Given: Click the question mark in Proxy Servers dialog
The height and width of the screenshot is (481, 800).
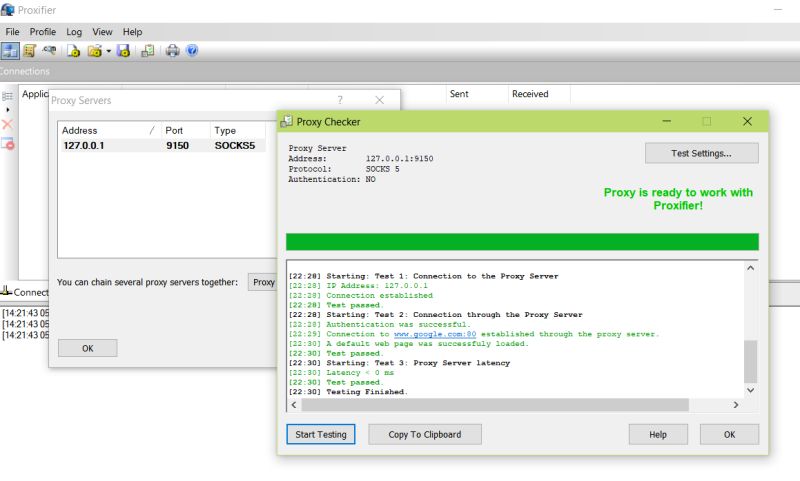Looking at the screenshot, I should click(x=340, y=100).
